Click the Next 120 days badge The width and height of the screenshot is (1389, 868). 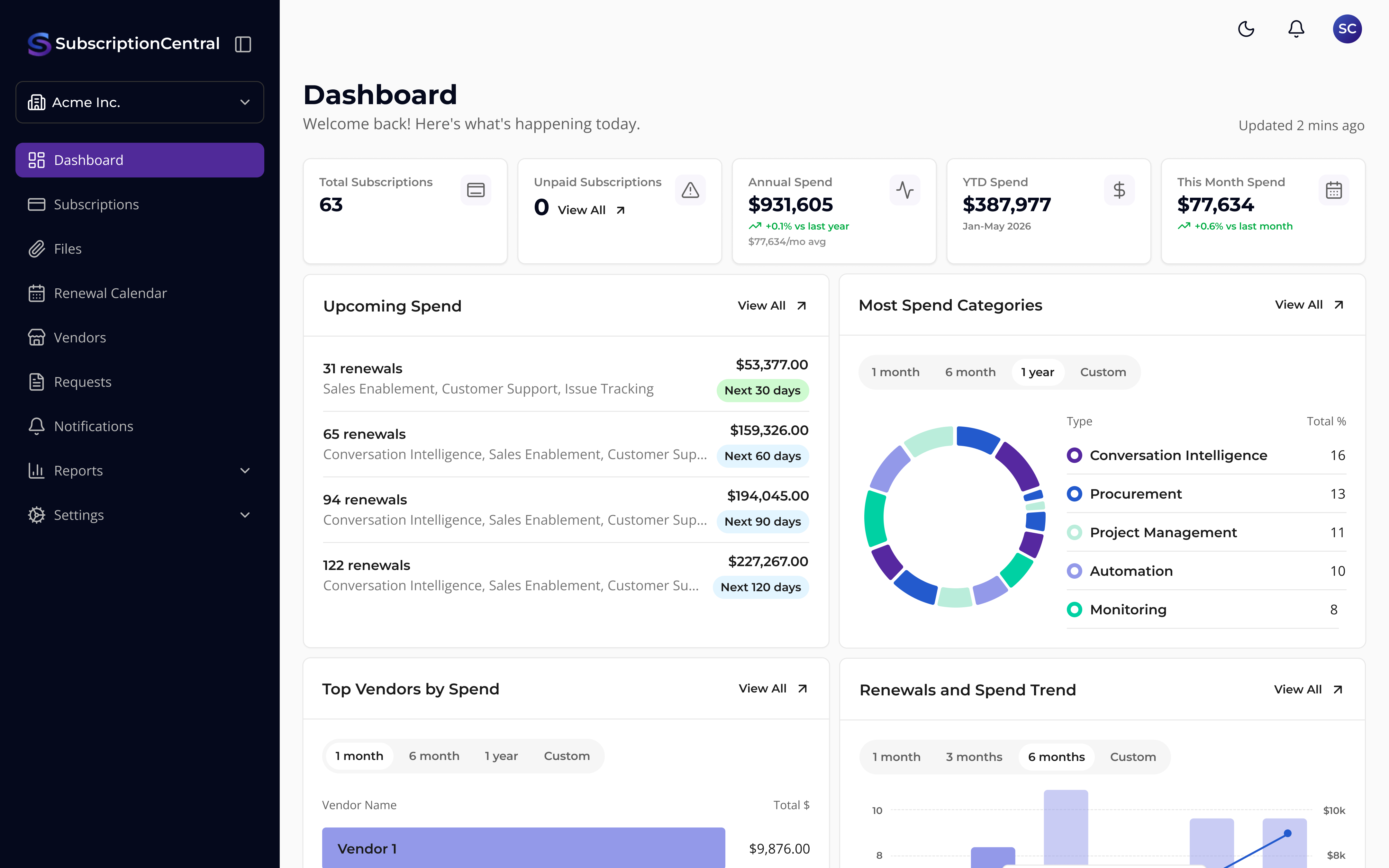click(760, 587)
